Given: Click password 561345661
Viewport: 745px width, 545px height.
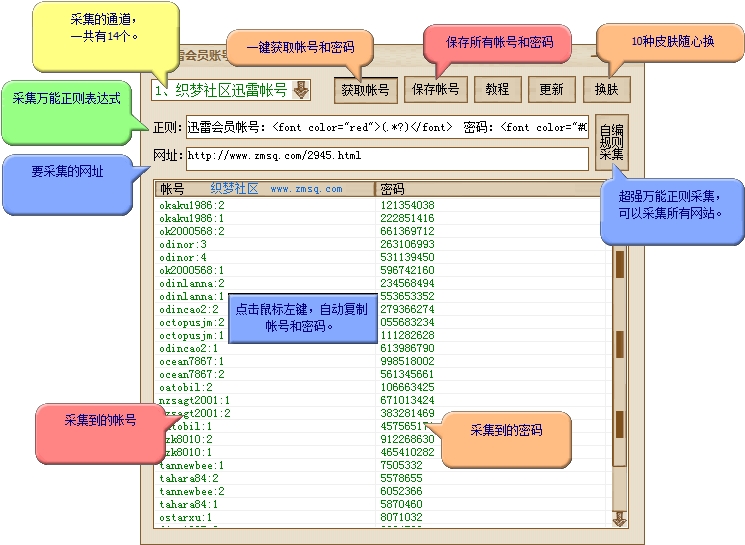Looking at the screenshot, I should 407,374.
